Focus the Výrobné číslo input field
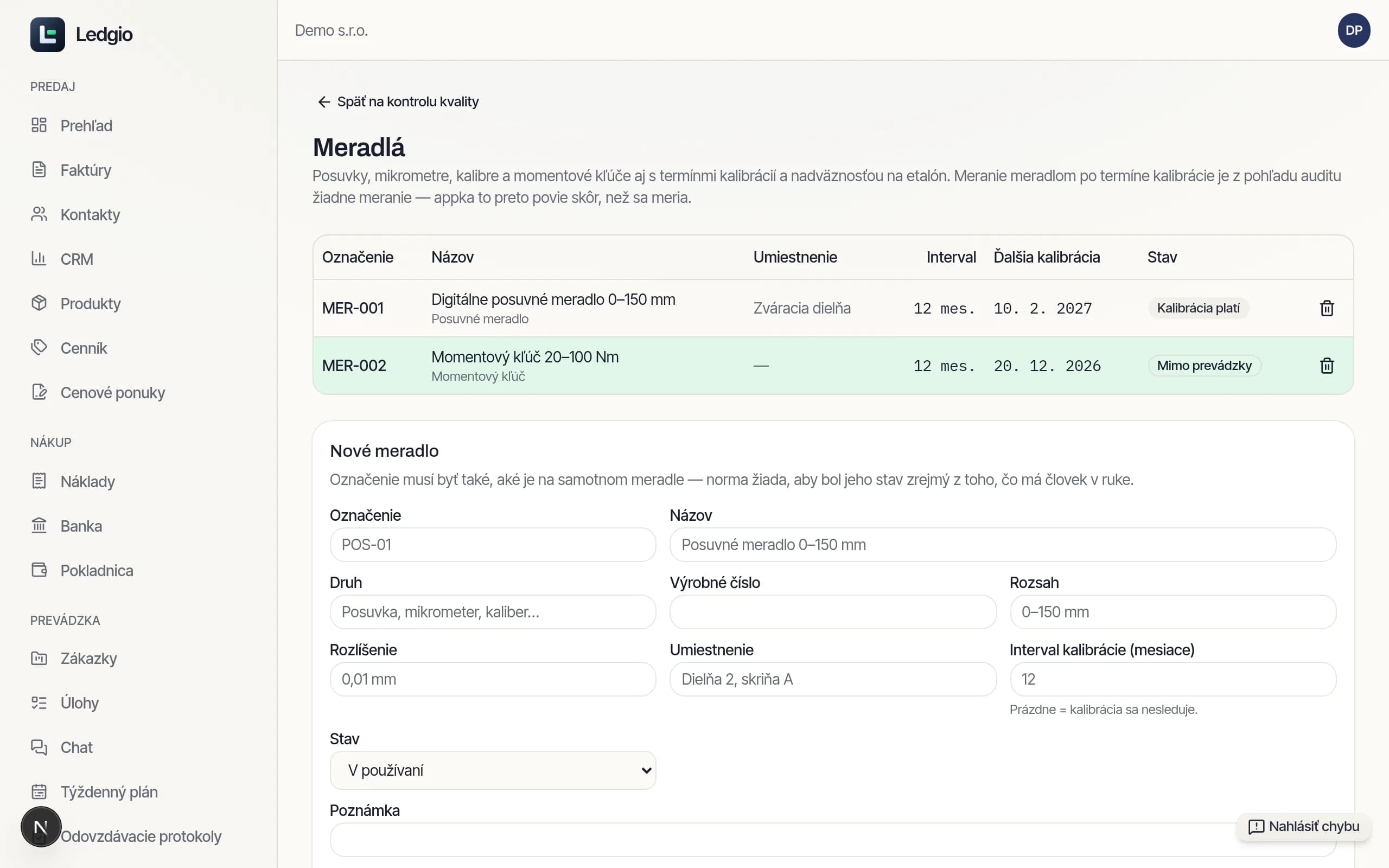 [833, 612]
